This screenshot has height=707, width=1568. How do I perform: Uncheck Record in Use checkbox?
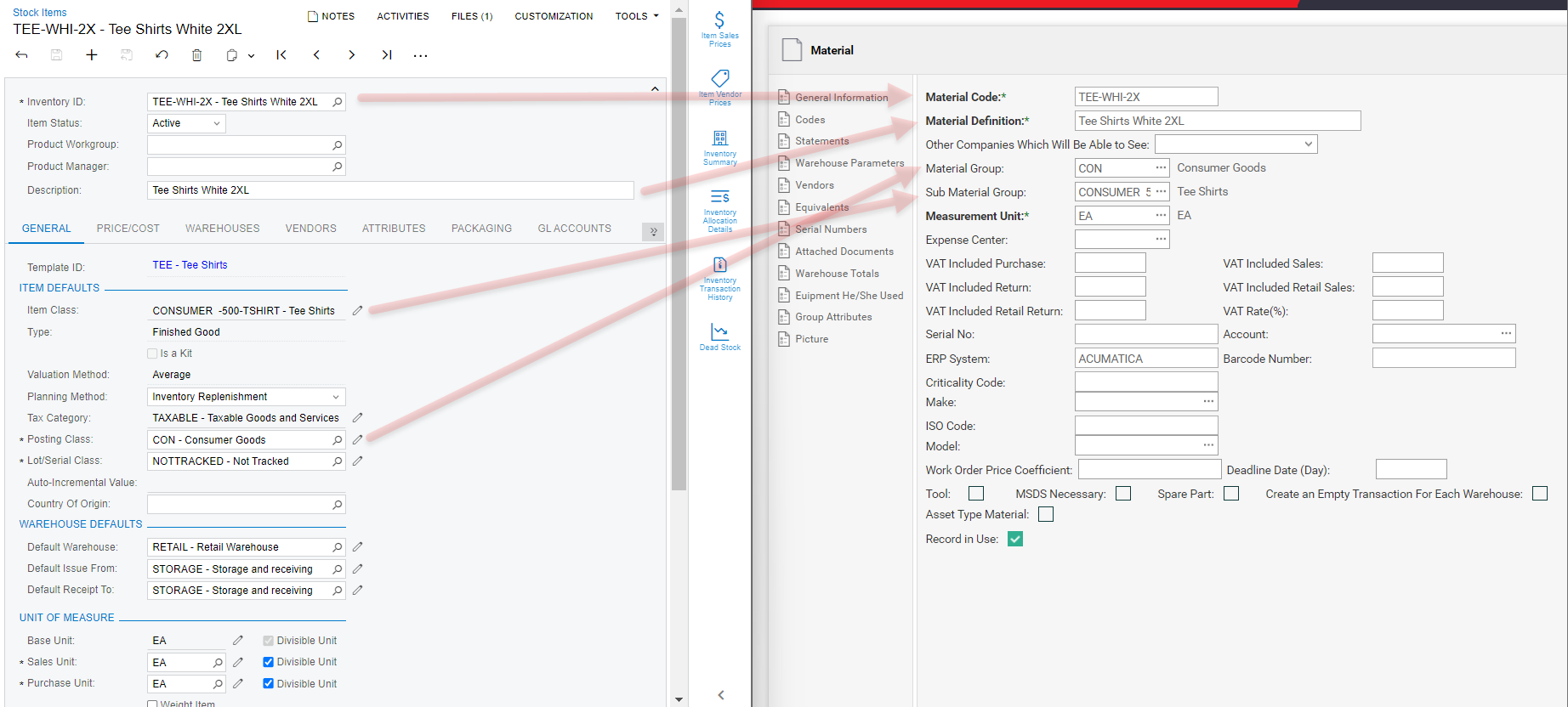[1015, 539]
